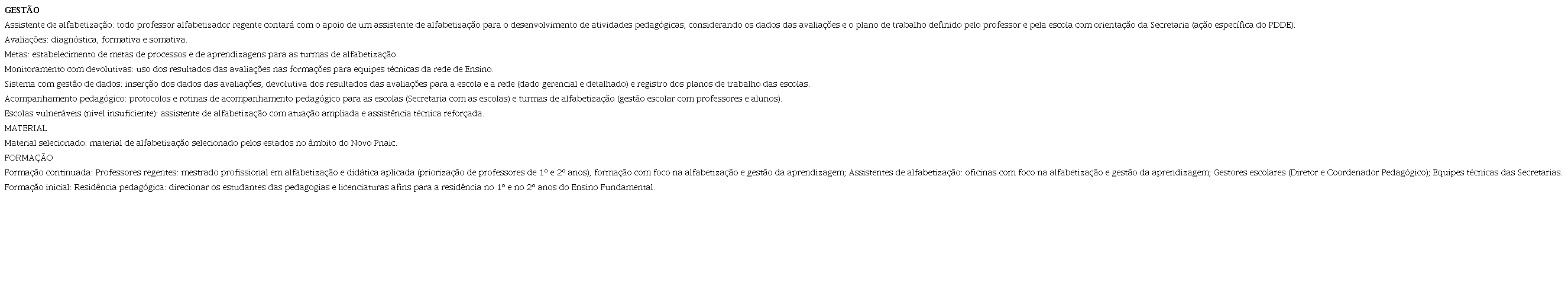The image size is (1568, 297).
Task: Click the '(ação específica do PDDE)' text
Action: point(1243,25)
